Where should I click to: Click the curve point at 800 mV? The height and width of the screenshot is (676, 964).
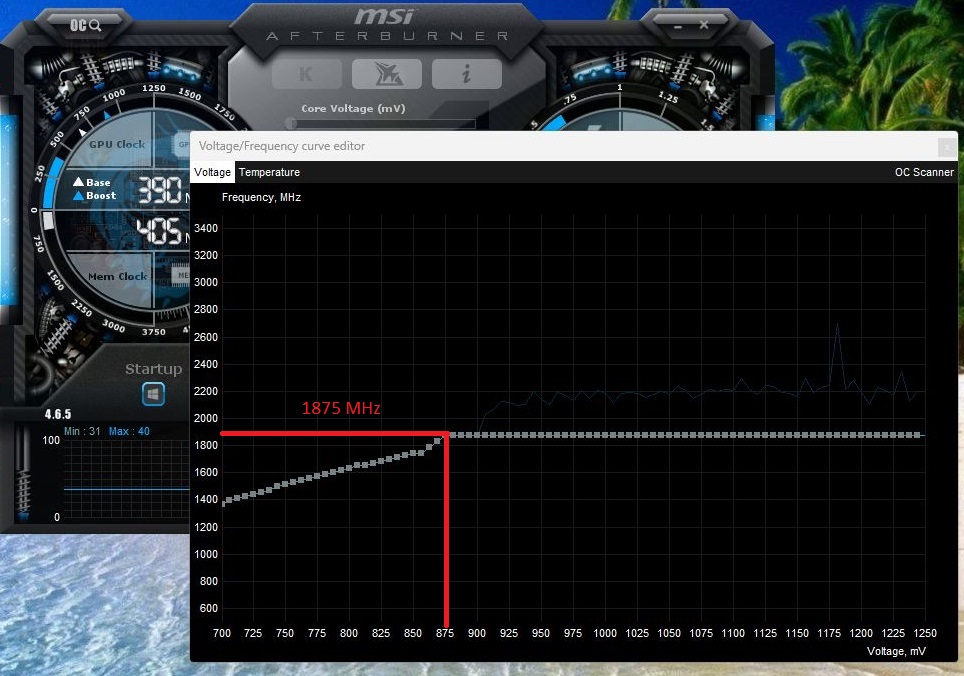coord(349,468)
